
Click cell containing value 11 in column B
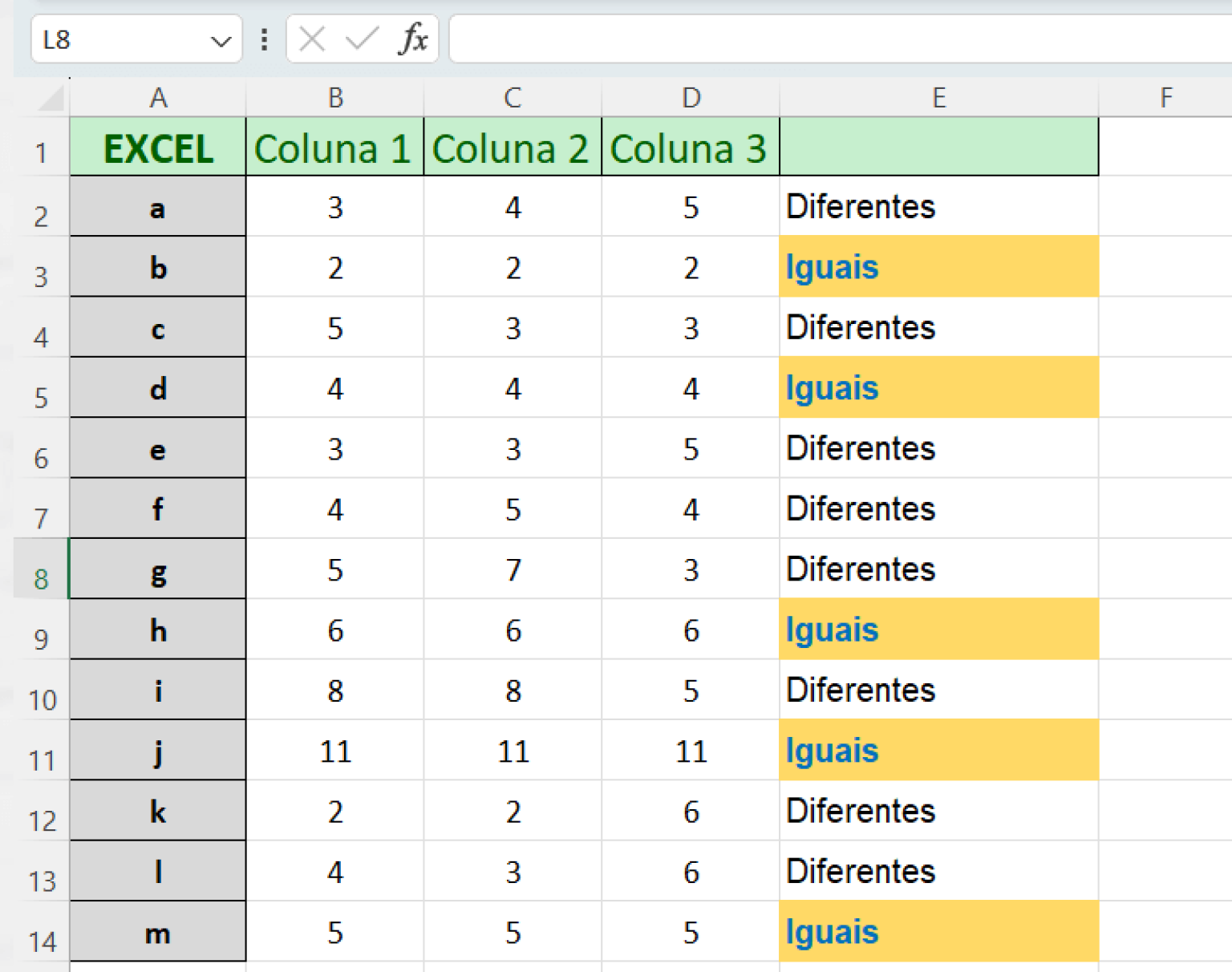[x=334, y=751]
